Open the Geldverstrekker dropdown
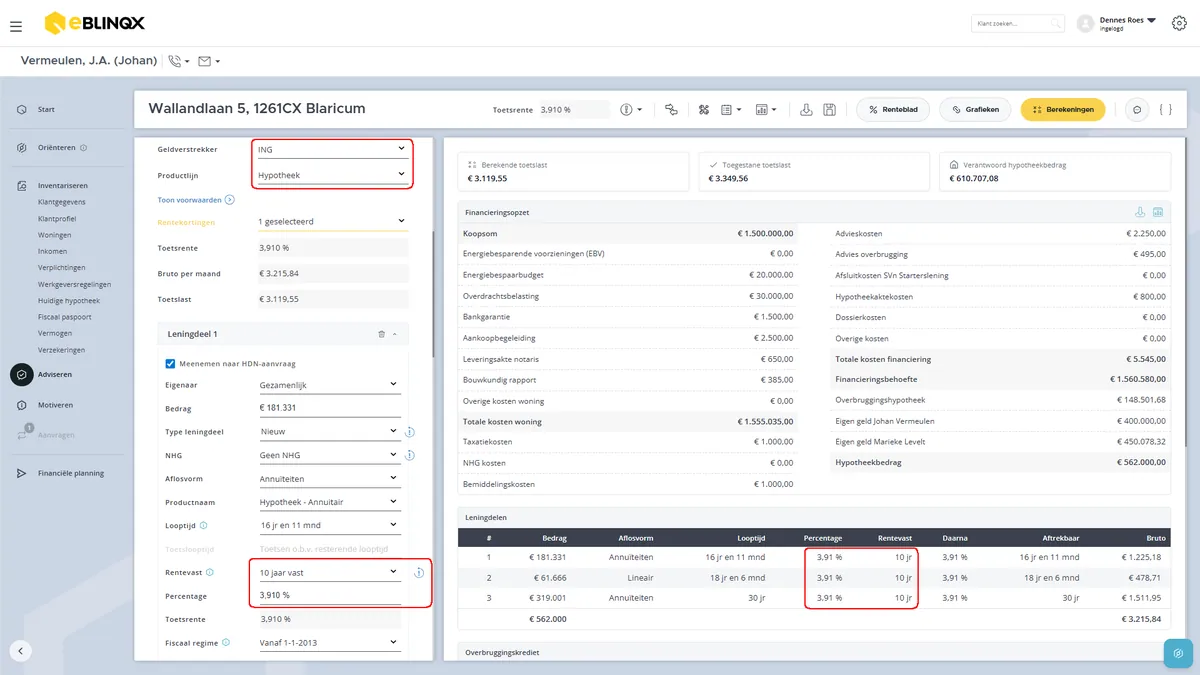The width and height of the screenshot is (1200, 675). click(331, 149)
